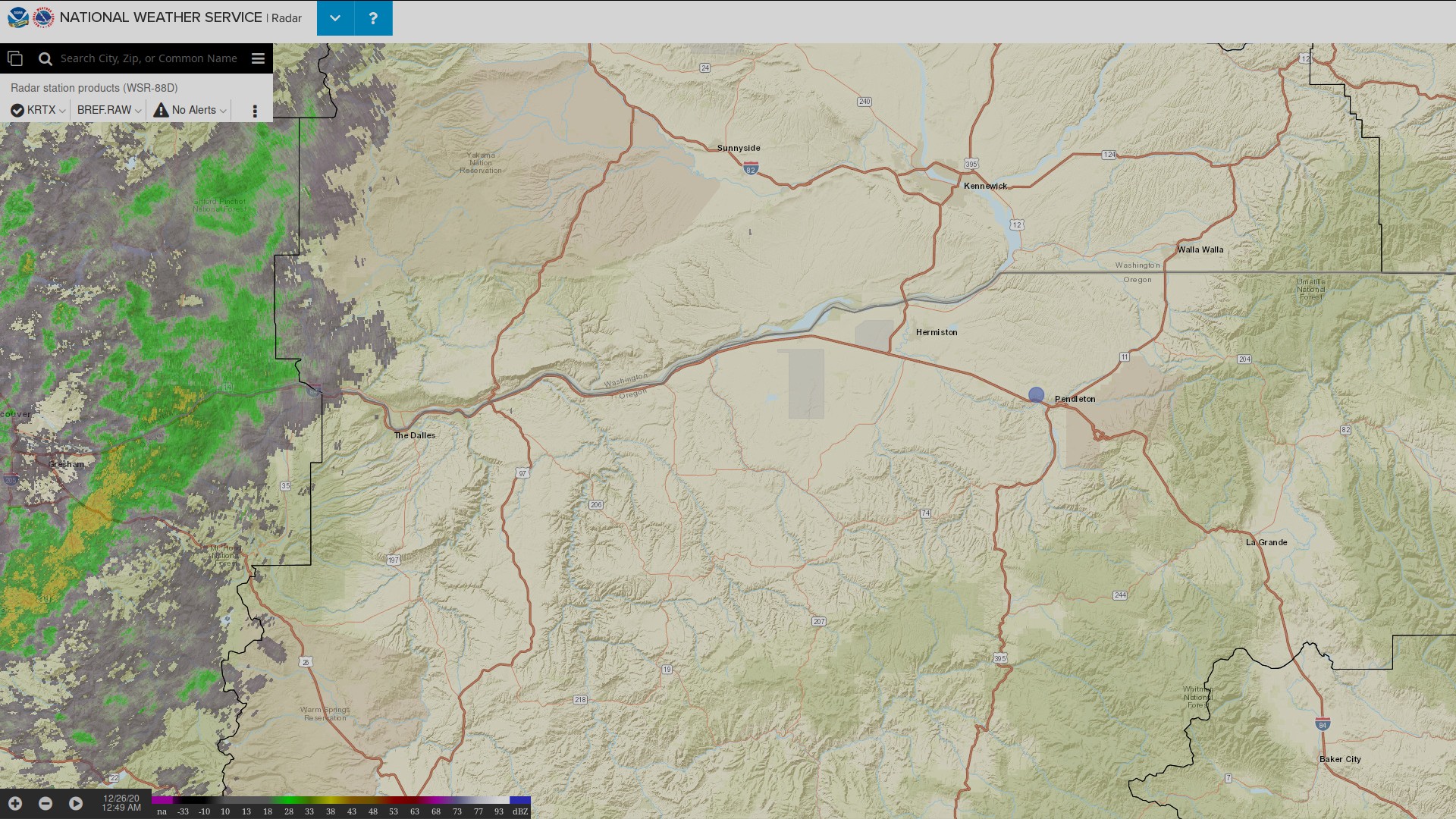Screen dimensions: 1456x819
Task: Expand the KRTX station dropdown
Action: (62, 111)
